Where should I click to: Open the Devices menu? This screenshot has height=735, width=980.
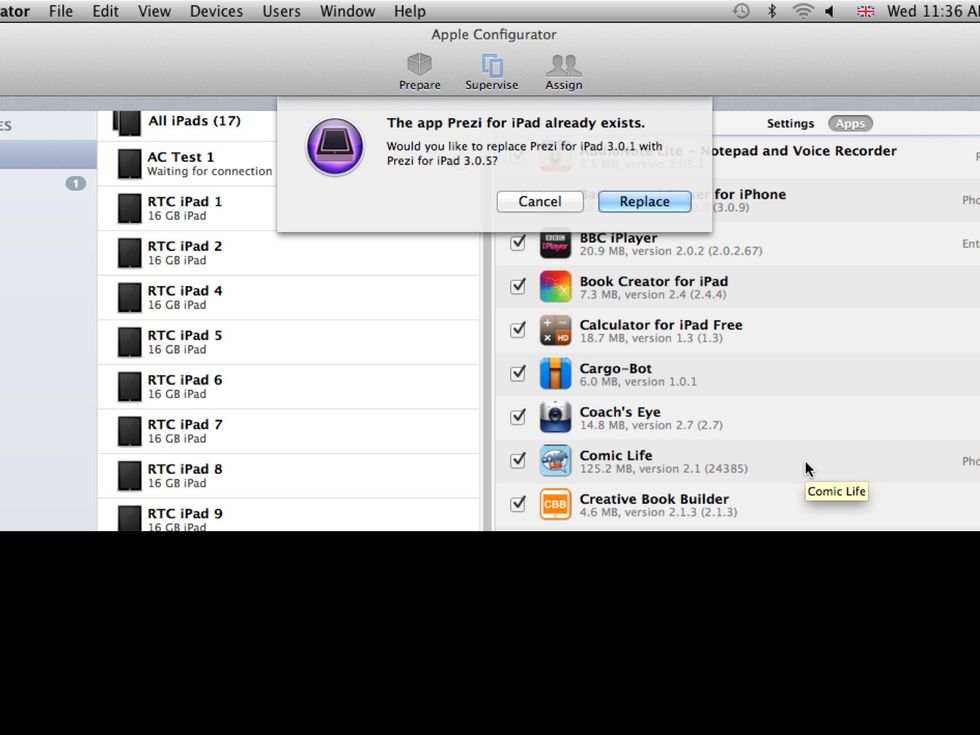(216, 11)
